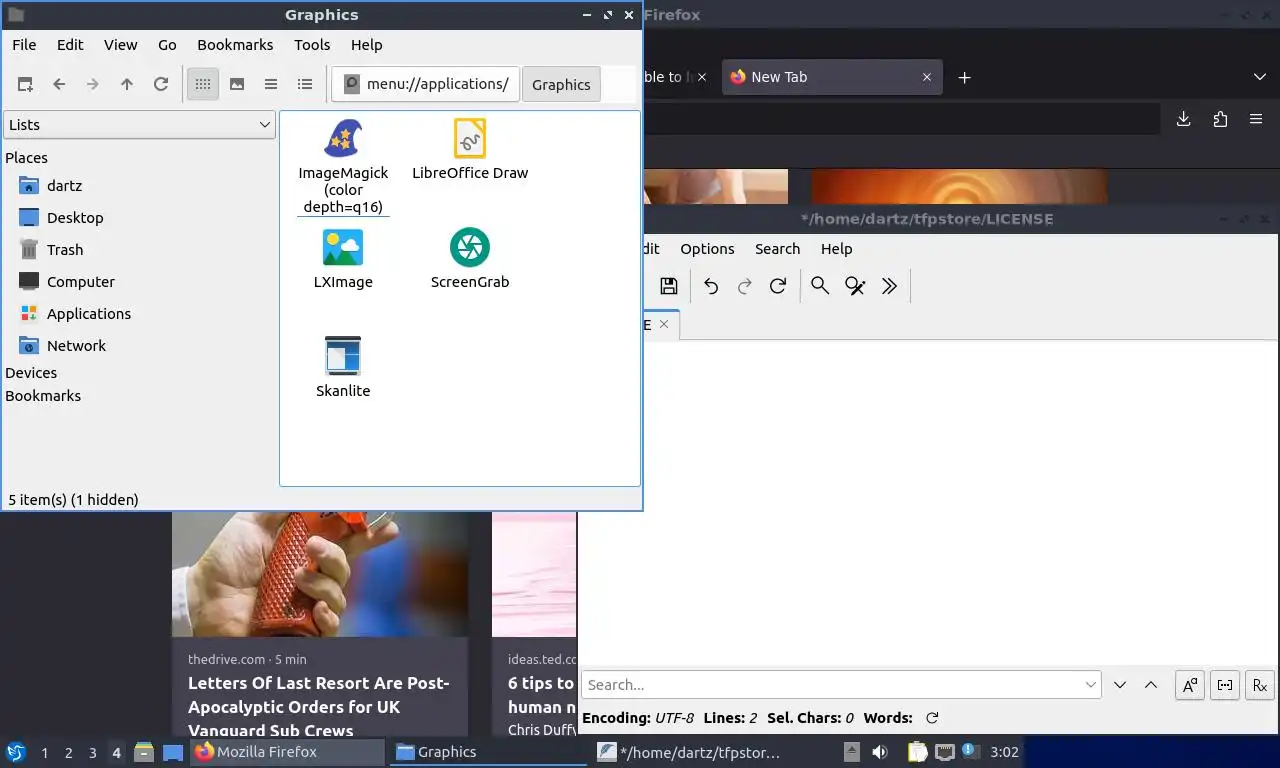
Task: Undo the last edit in text editor
Action: coord(711,286)
